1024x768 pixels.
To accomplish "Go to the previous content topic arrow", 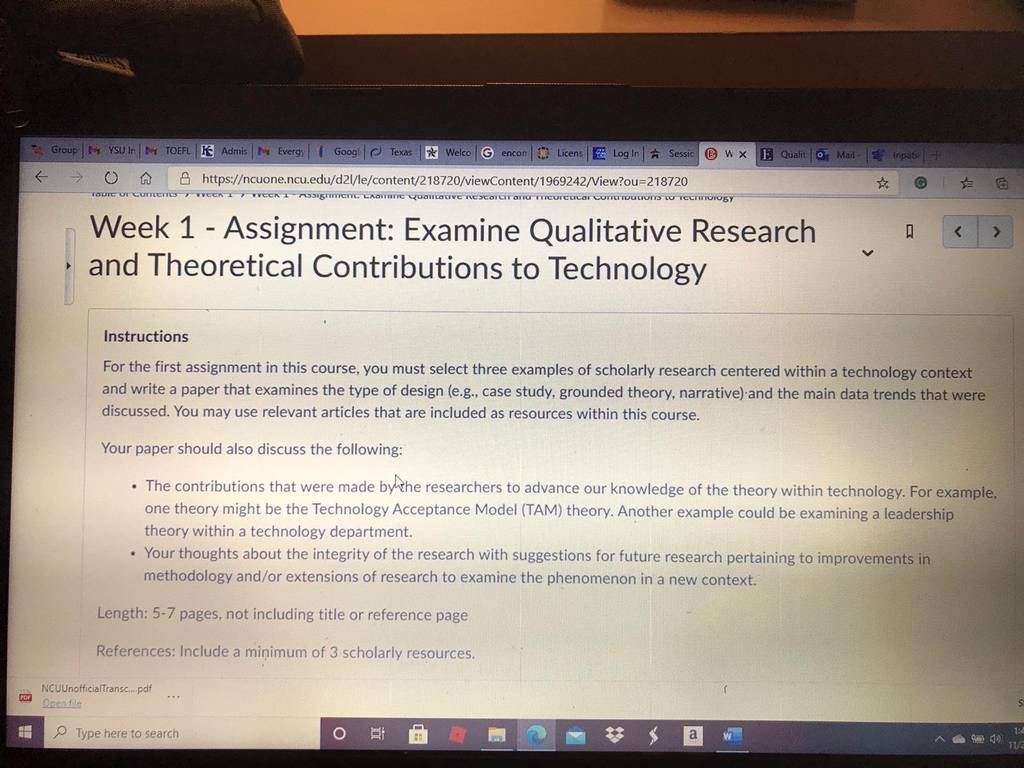I will point(959,231).
